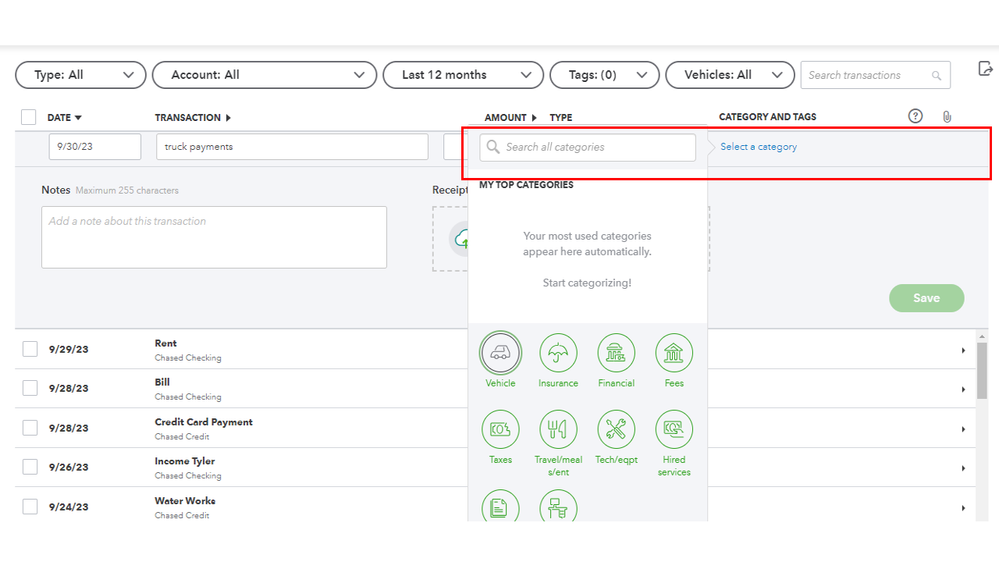Image resolution: width=999 pixels, height=562 pixels.
Task: Choose the Insurance category icon
Action: [x=558, y=353]
